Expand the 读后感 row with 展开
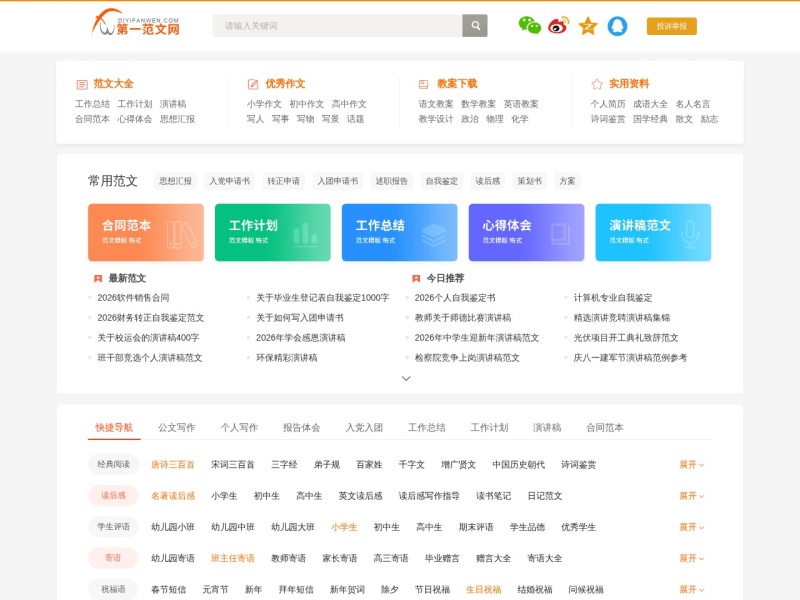Screen dimensions: 800x600 point(691,496)
